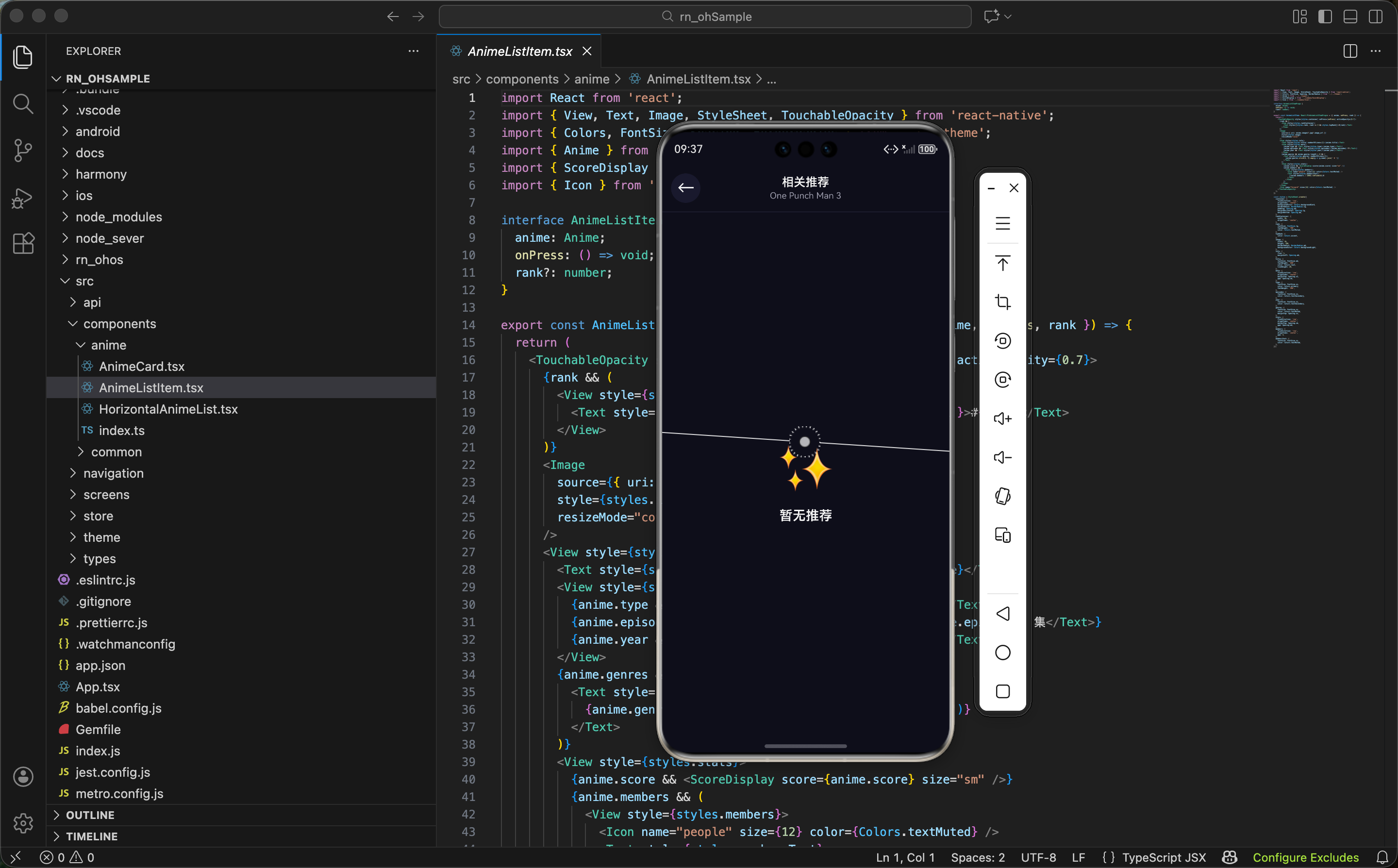Open the Extensions view
Image resolution: width=1398 pixels, height=868 pixels.
(x=23, y=244)
